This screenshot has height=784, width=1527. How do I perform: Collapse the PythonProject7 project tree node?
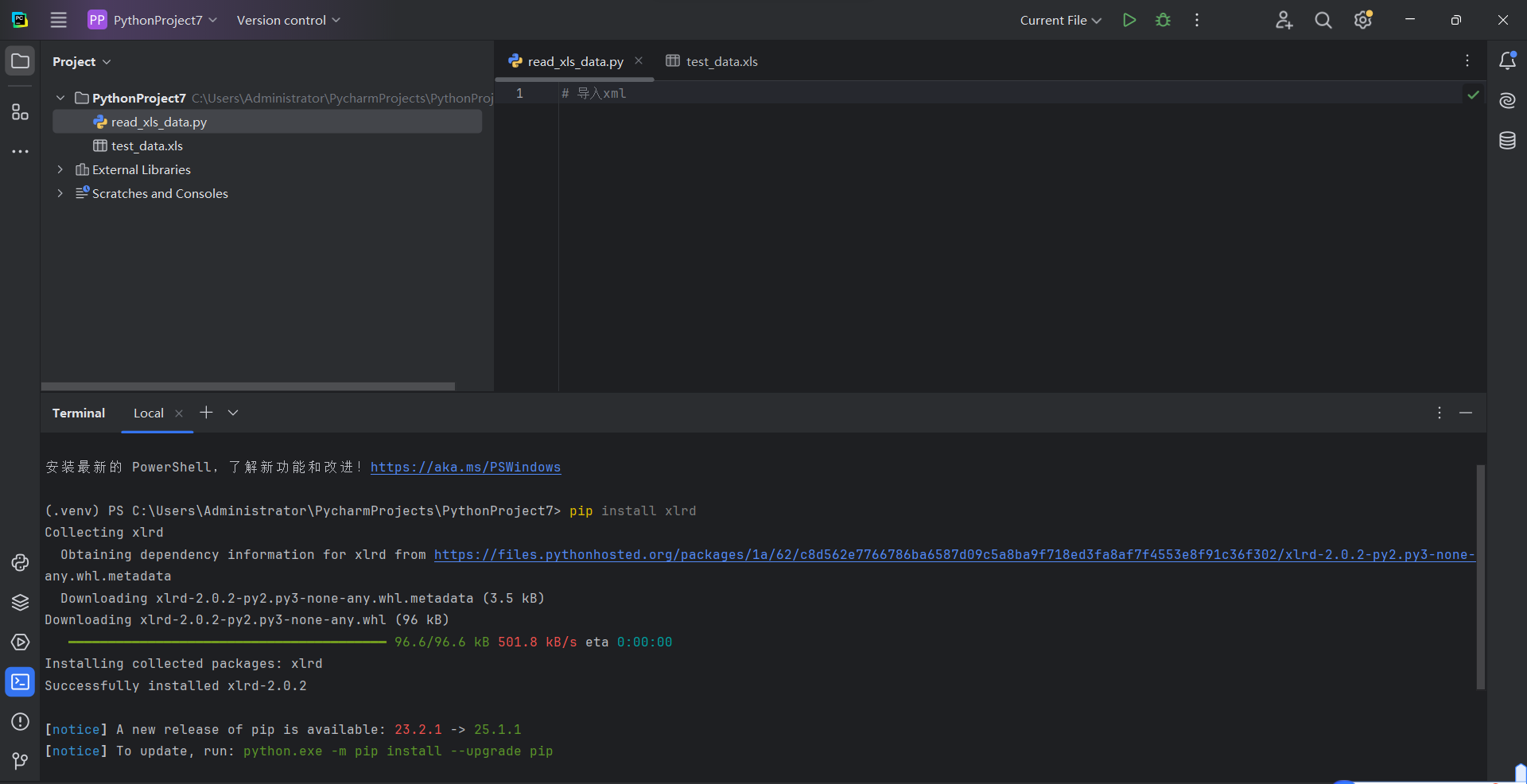pos(60,97)
